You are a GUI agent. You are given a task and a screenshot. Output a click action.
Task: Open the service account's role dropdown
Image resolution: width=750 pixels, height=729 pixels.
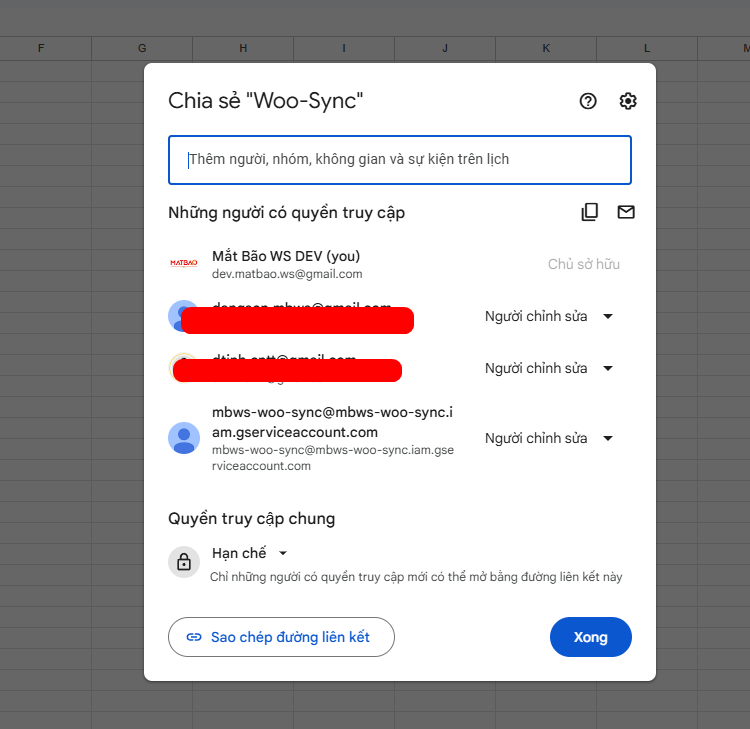(x=549, y=438)
